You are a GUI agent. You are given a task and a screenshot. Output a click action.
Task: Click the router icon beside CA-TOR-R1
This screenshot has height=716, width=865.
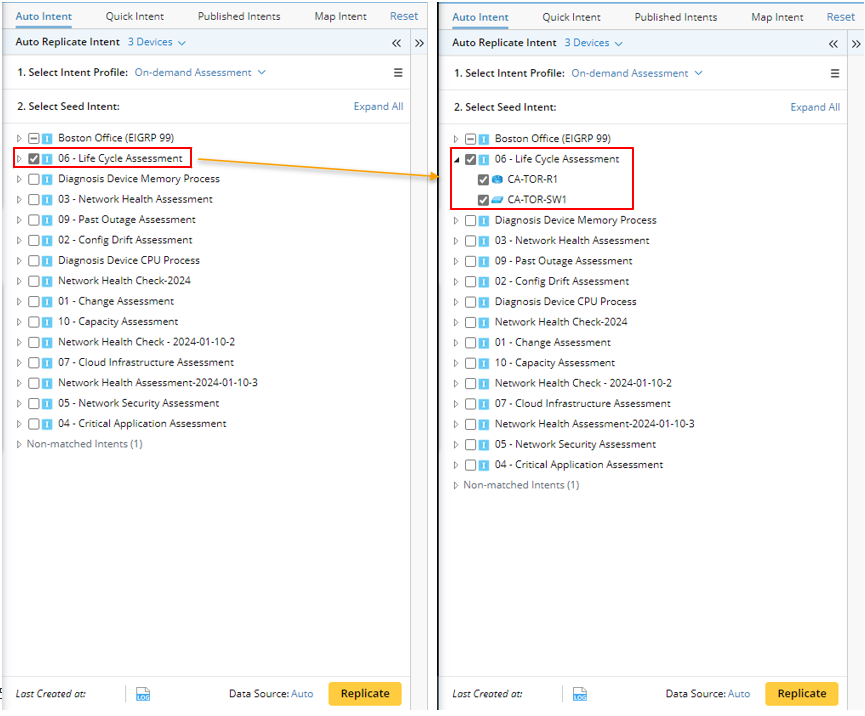tap(497, 180)
